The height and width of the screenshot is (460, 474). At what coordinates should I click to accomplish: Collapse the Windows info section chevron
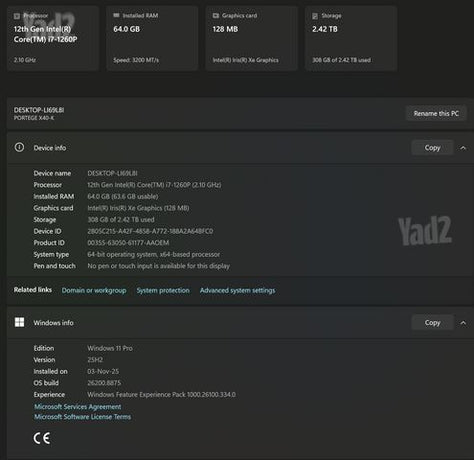[463, 323]
